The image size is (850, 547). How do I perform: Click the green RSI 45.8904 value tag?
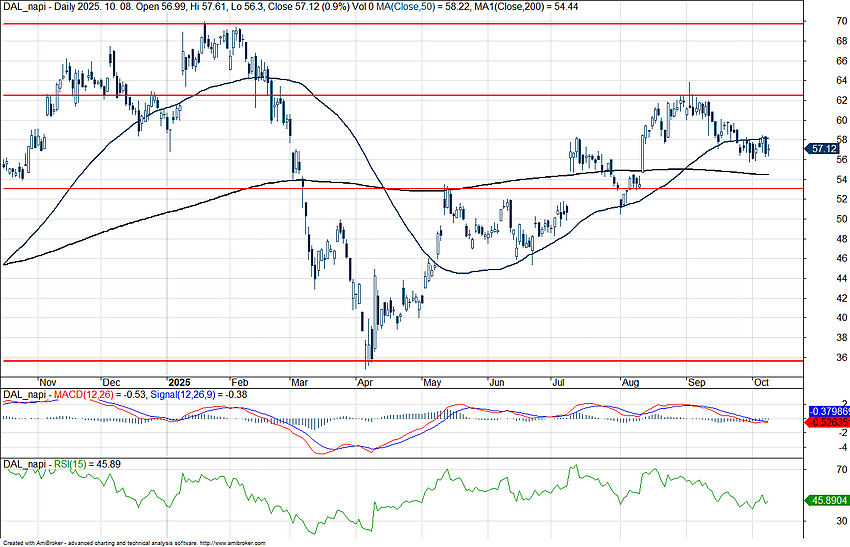(827, 500)
